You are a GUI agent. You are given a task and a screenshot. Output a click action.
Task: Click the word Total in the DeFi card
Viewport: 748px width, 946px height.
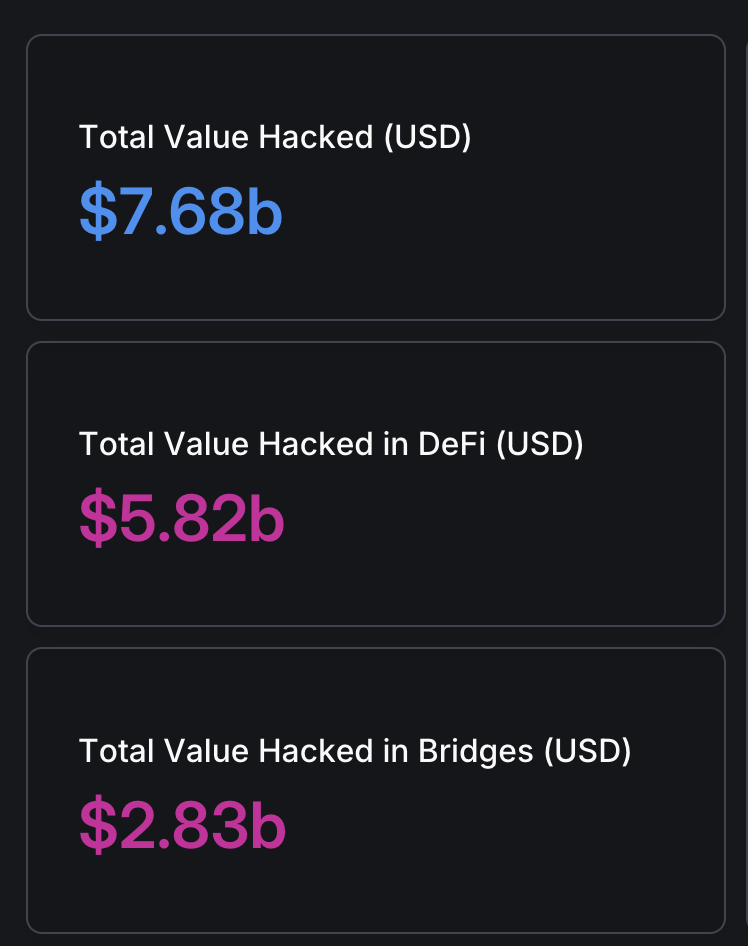[111, 443]
